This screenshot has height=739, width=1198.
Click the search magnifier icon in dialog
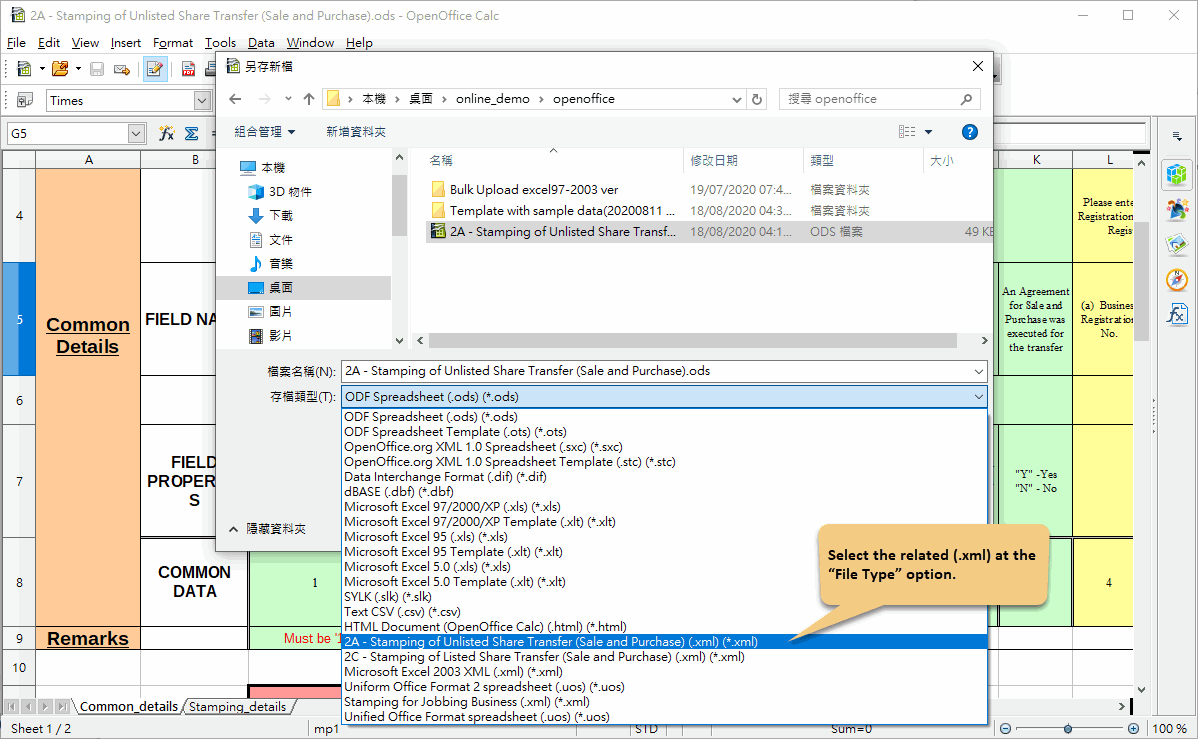click(x=966, y=99)
